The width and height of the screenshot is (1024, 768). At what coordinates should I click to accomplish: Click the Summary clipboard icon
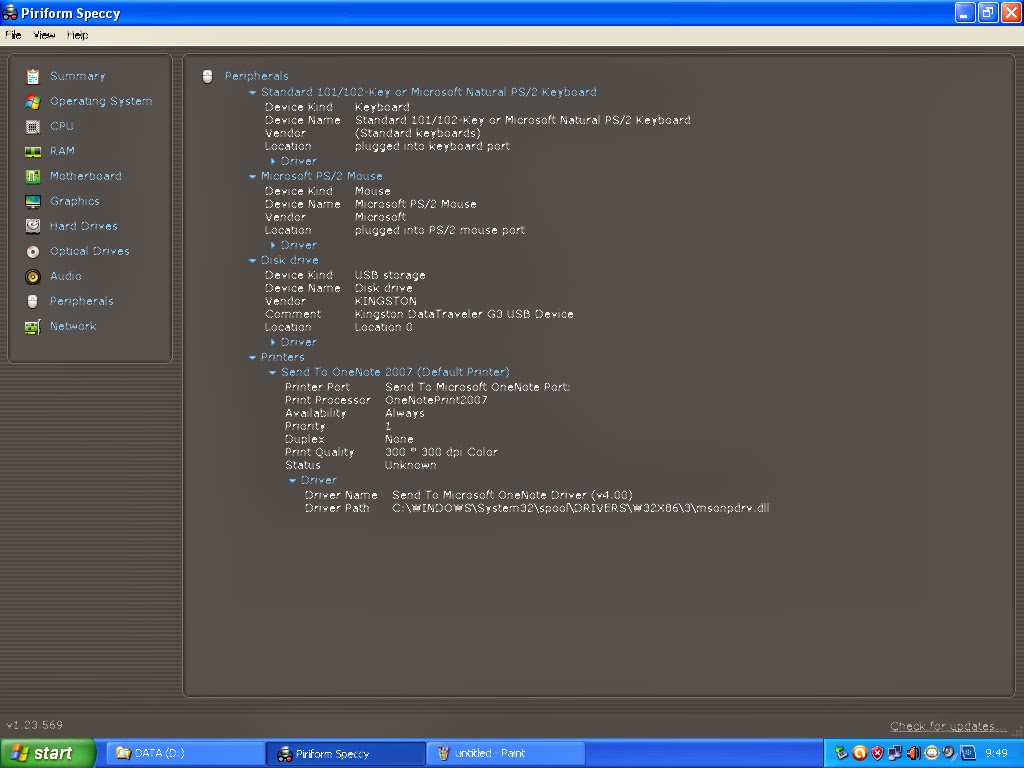click(x=33, y=76)
